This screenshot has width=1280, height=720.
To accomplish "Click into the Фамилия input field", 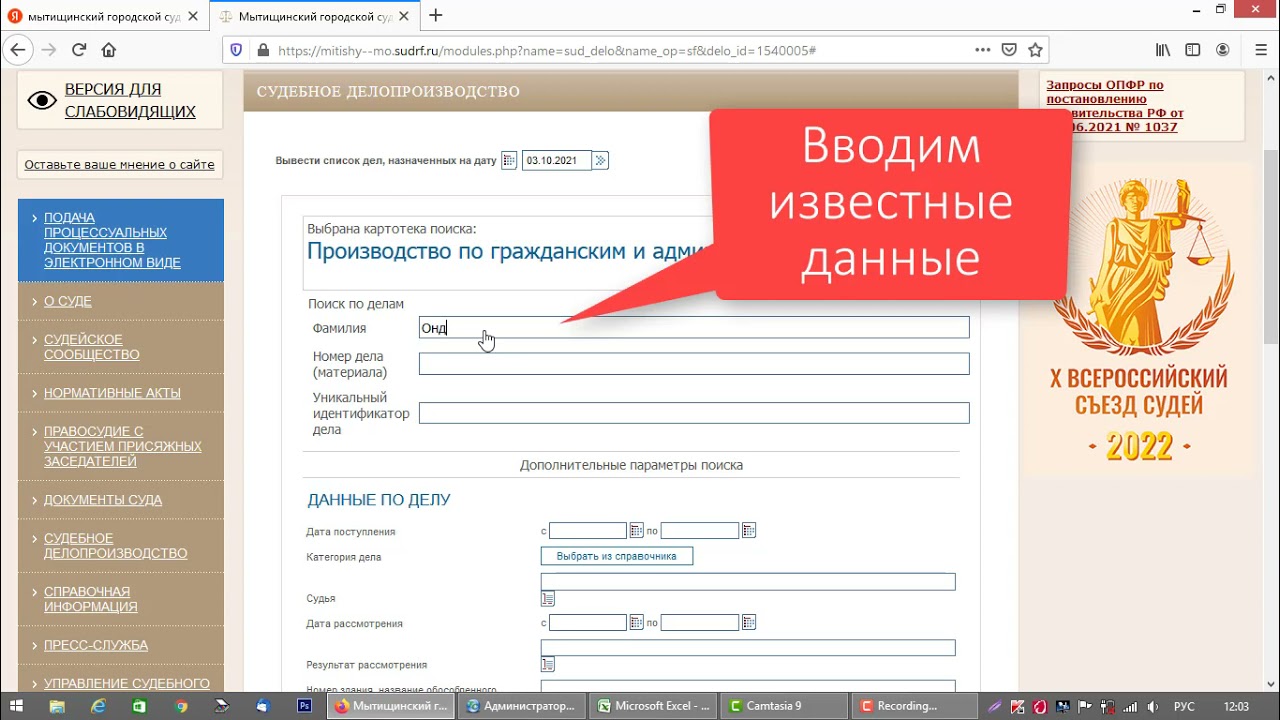I will click(694, 328).
